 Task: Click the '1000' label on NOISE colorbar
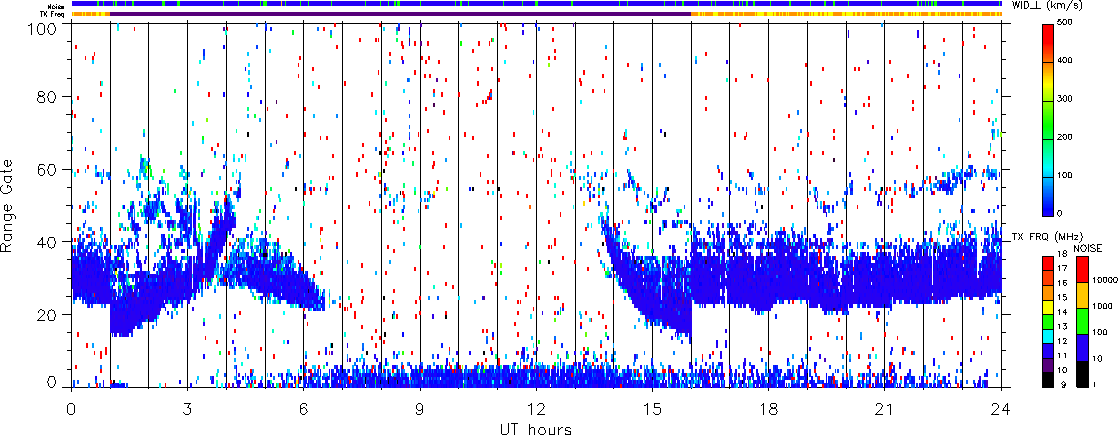point(1102,306)
